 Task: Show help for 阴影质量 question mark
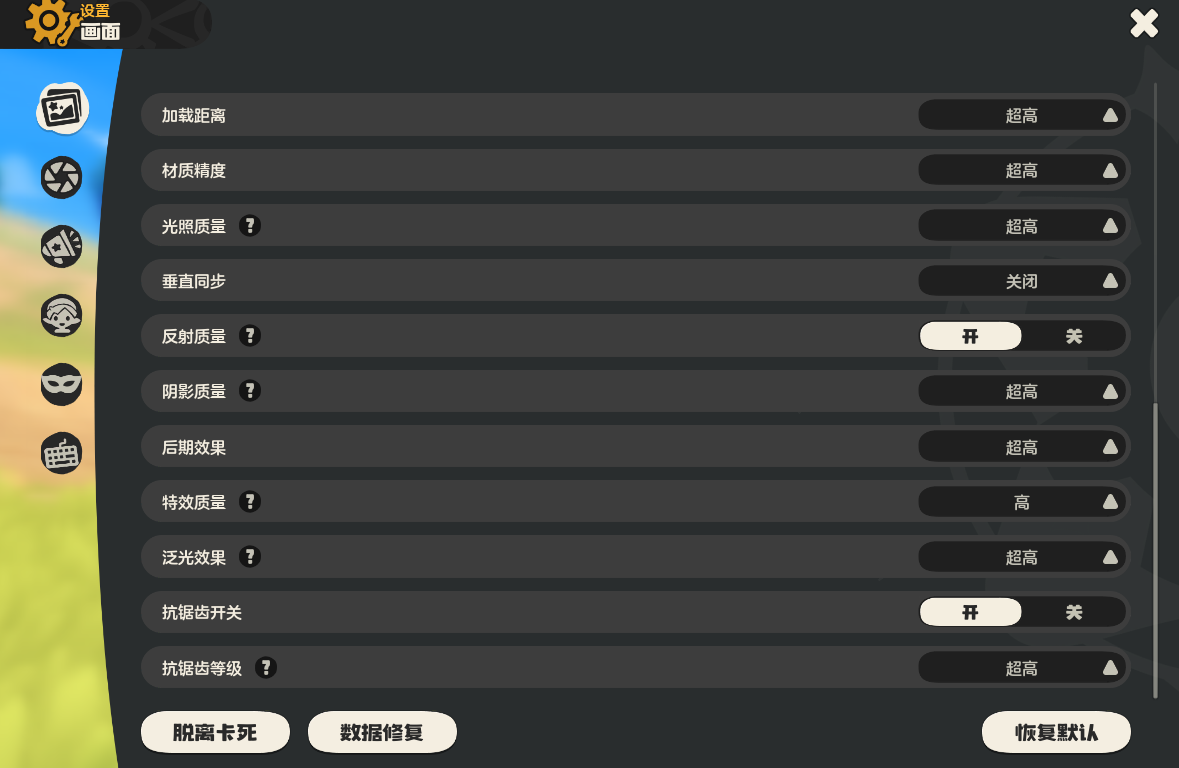(250, 391)
